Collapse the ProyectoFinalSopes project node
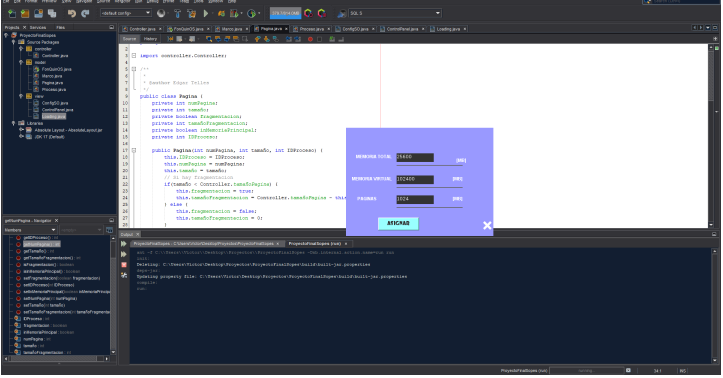This screenshot has height=378, width=723. [6, 35]
